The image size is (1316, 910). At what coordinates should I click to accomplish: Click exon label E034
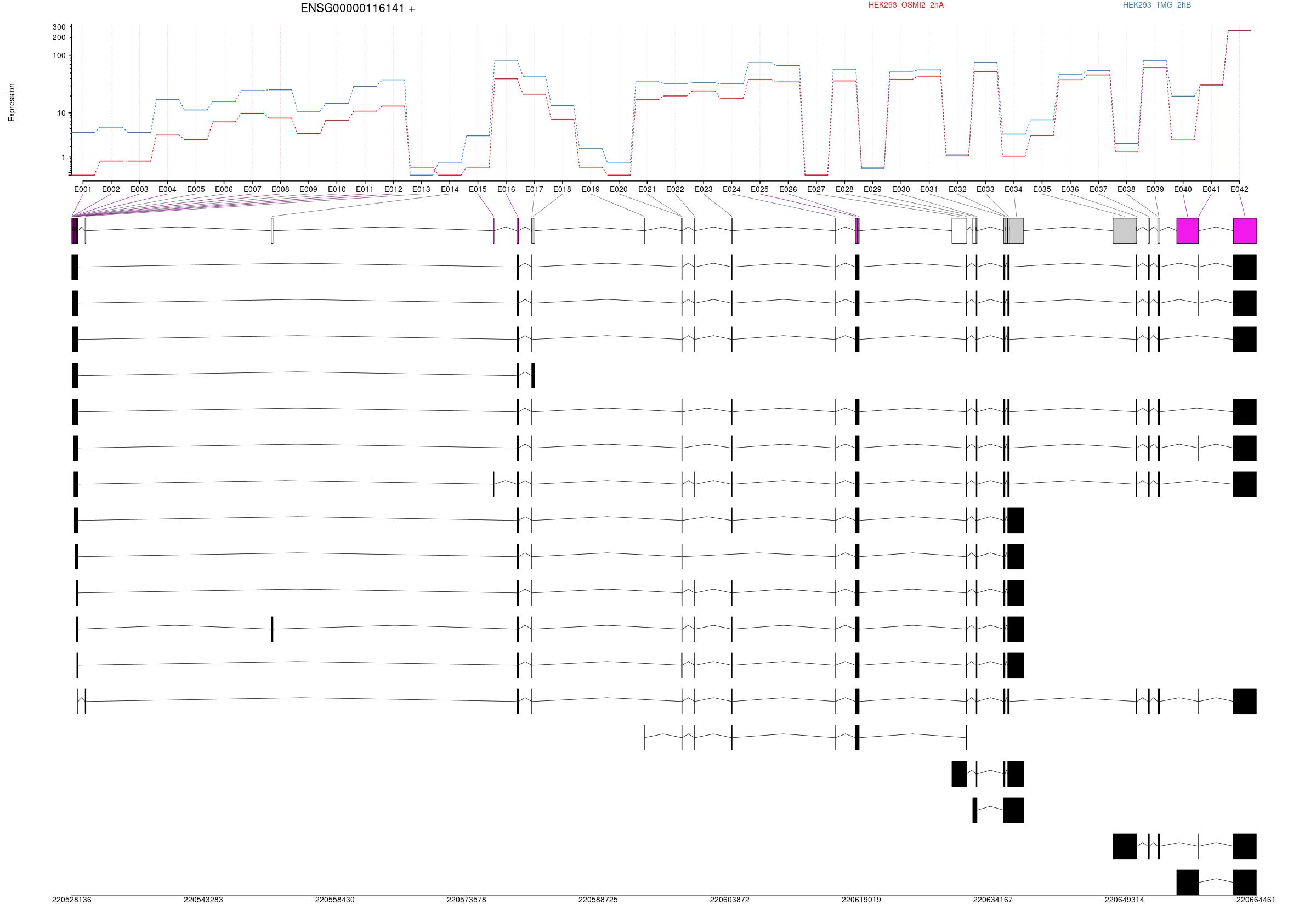pyautogui.click(x=1013, y=190)
